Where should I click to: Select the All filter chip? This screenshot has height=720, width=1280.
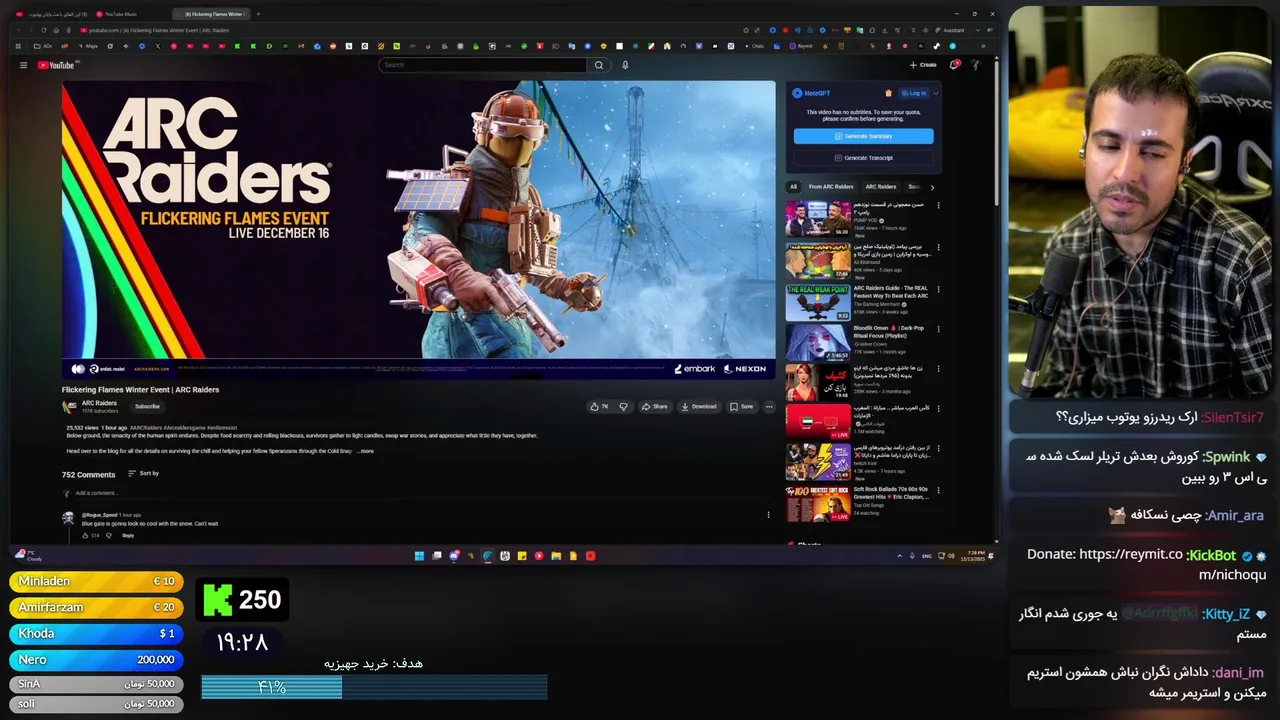(793, 187)
